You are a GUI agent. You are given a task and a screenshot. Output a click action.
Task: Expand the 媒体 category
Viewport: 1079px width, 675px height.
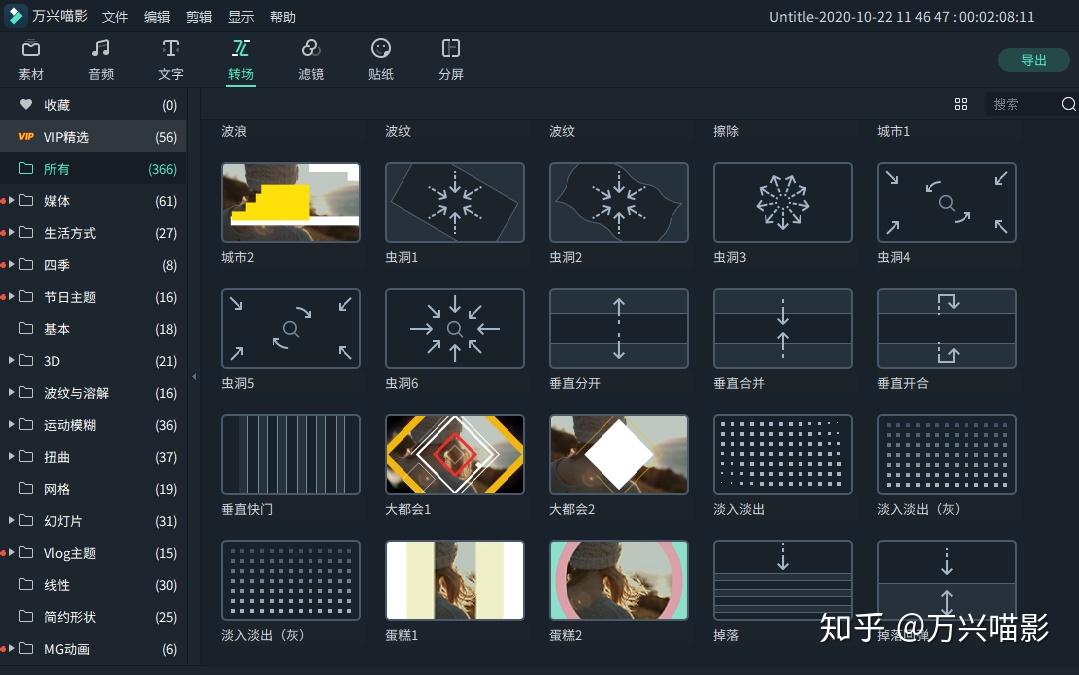coord(11,201)
